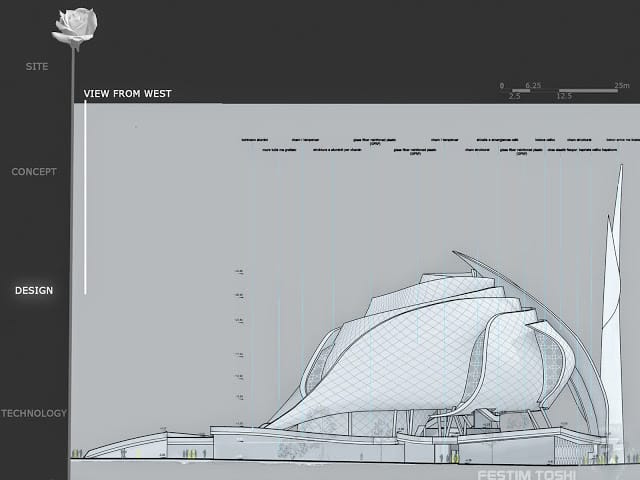Click the tall minaret spire
The height and width of the screenshot is (480, 640).
pyautogui.click(x=613, y=310)
